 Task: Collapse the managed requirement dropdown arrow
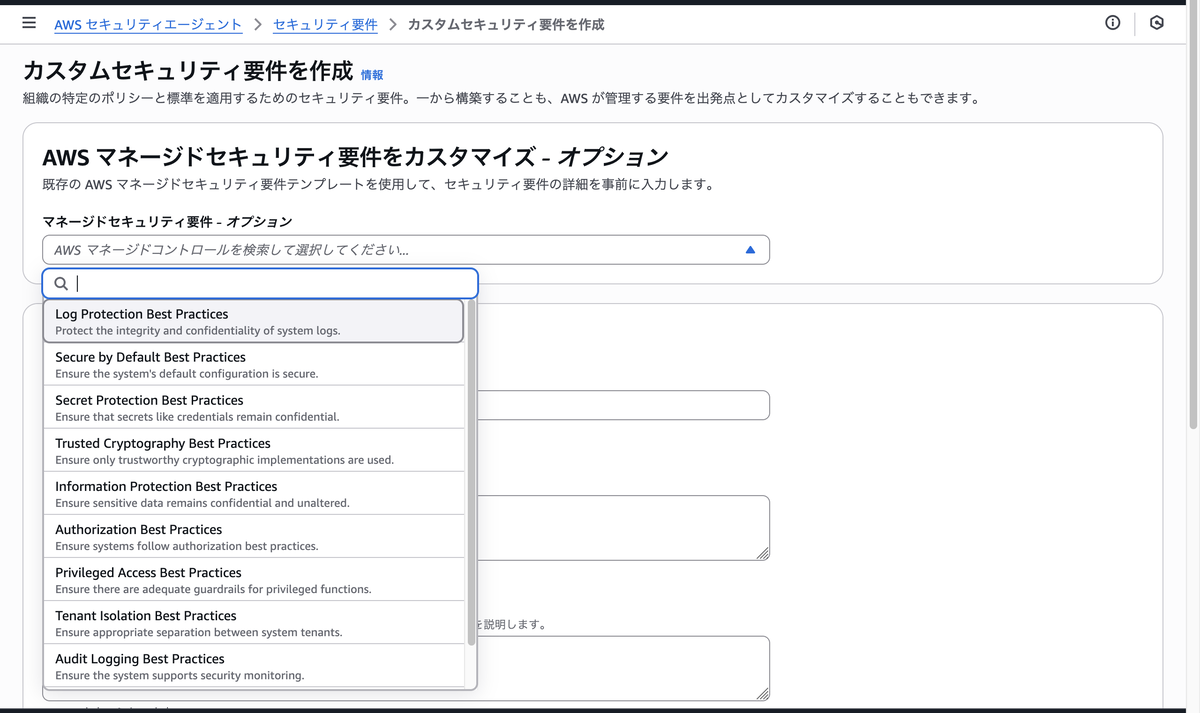[750, 250]
